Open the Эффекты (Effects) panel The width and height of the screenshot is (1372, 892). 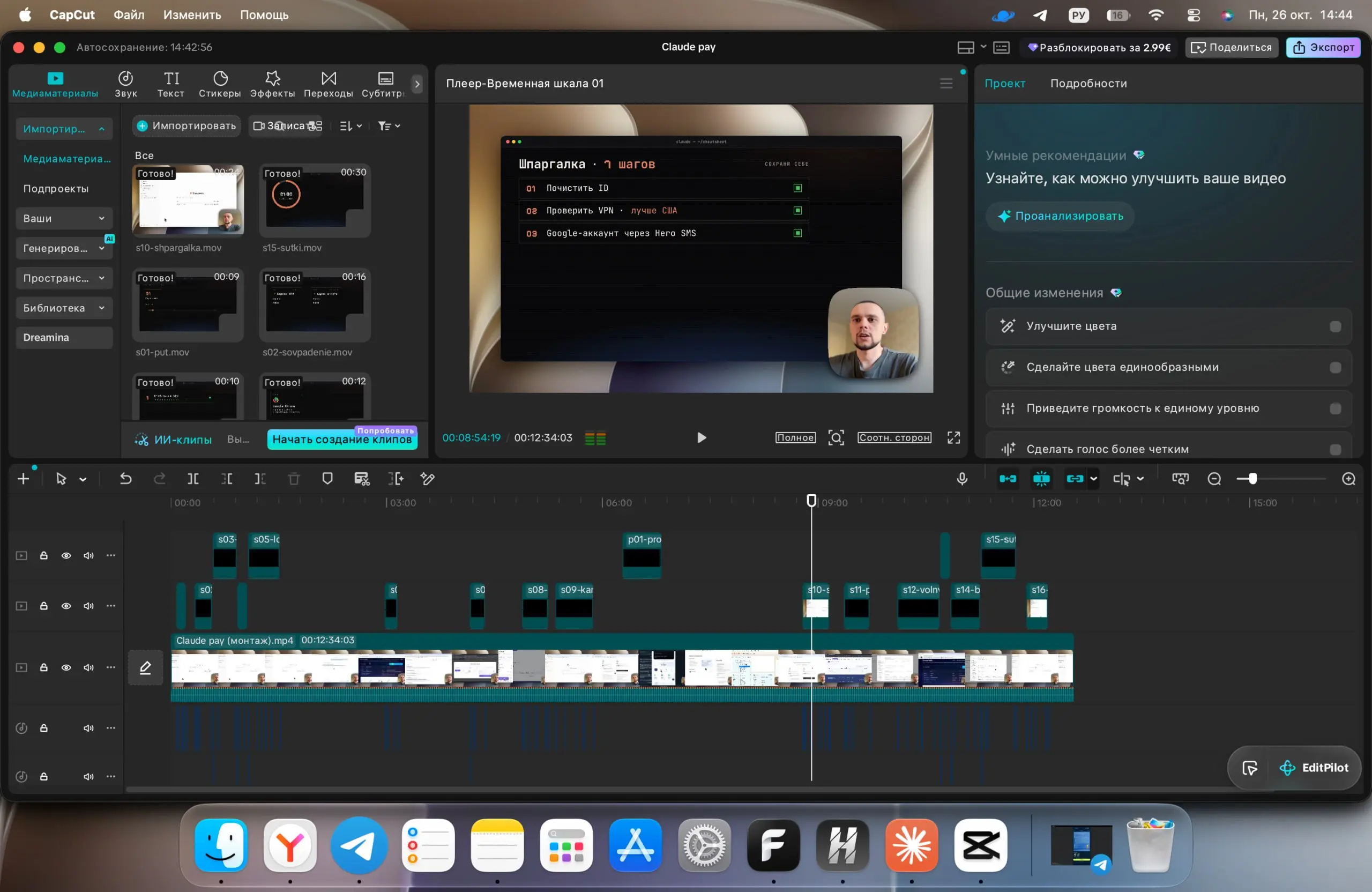(272, 84)
